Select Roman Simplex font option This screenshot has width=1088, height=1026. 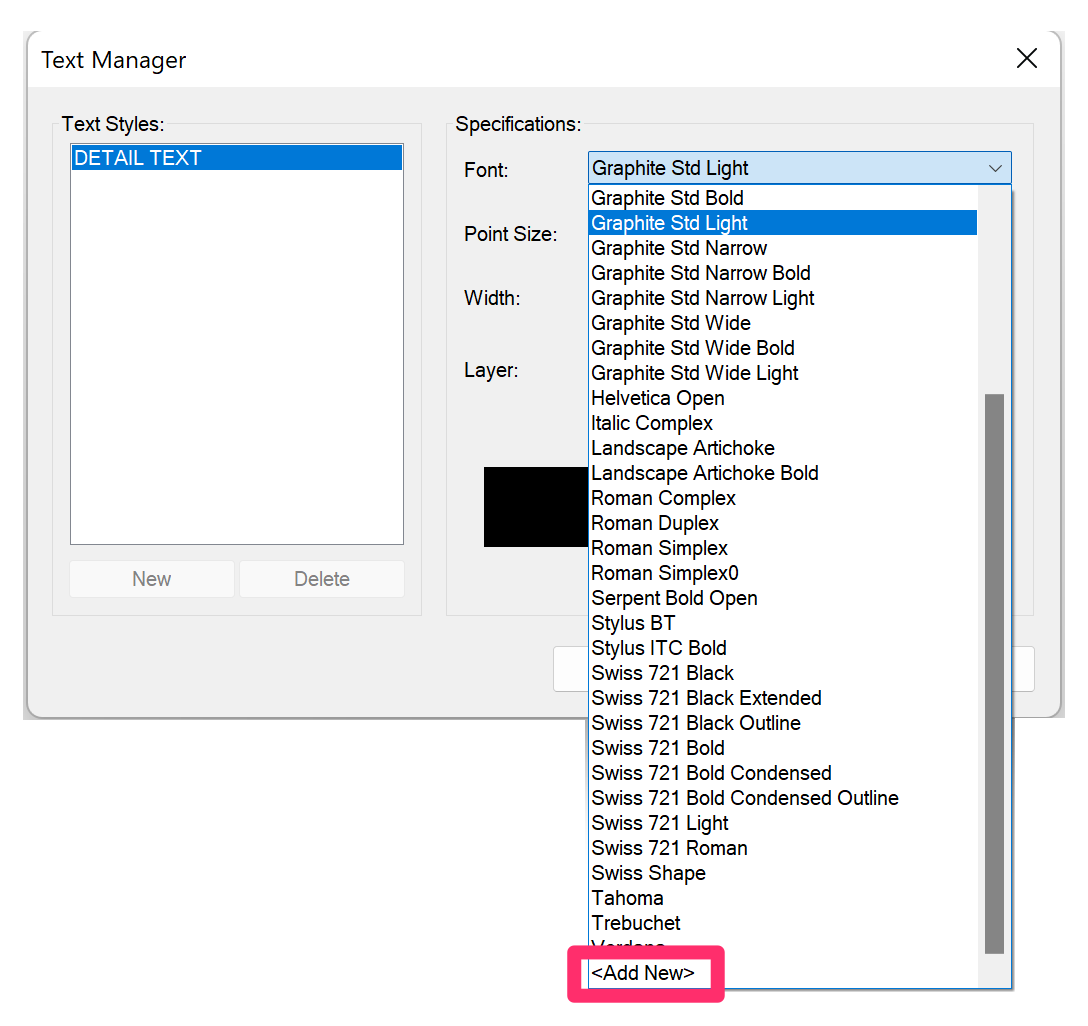point(659,548)
